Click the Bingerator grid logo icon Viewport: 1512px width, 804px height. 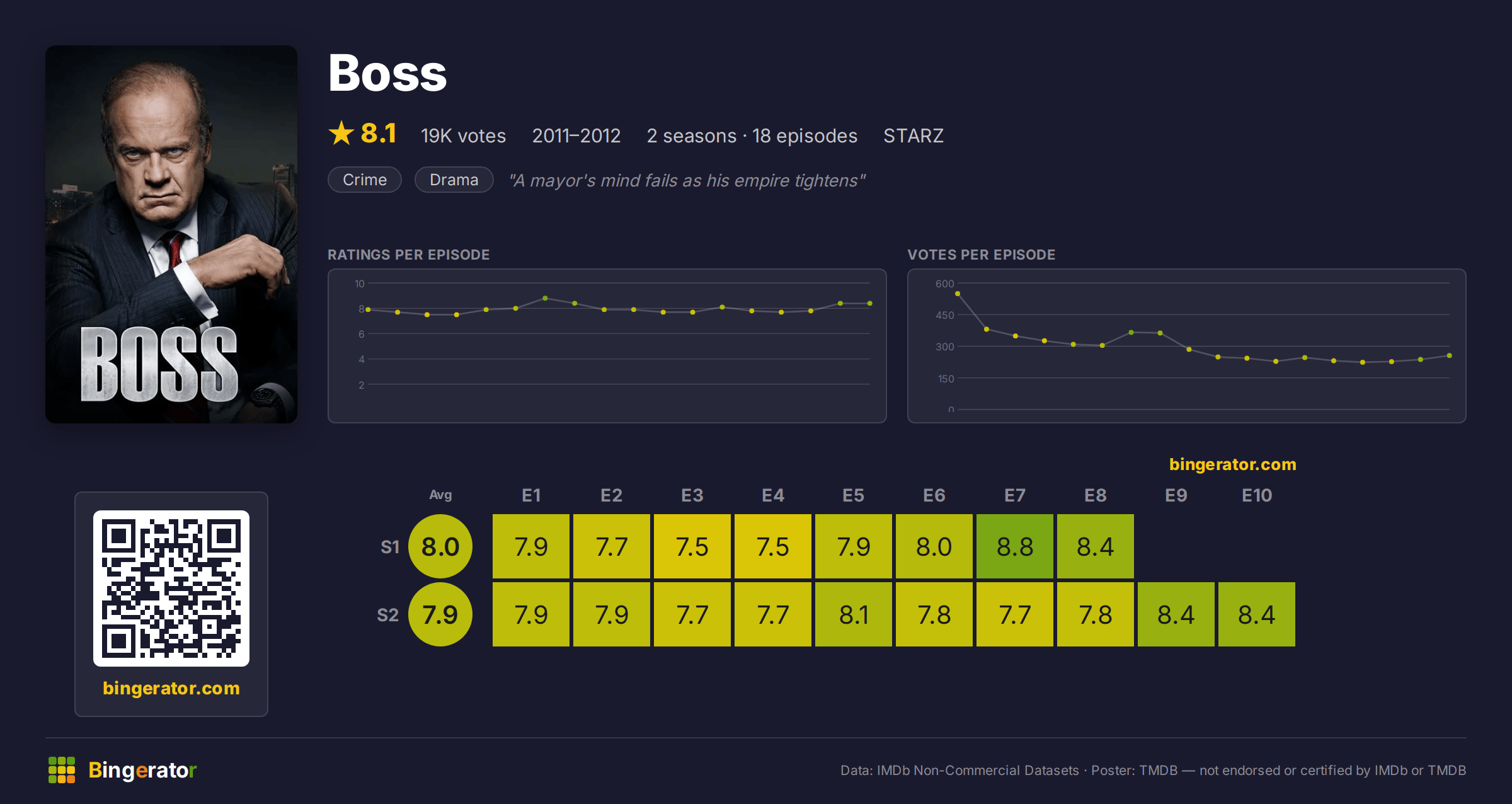[x=62, y=770]
